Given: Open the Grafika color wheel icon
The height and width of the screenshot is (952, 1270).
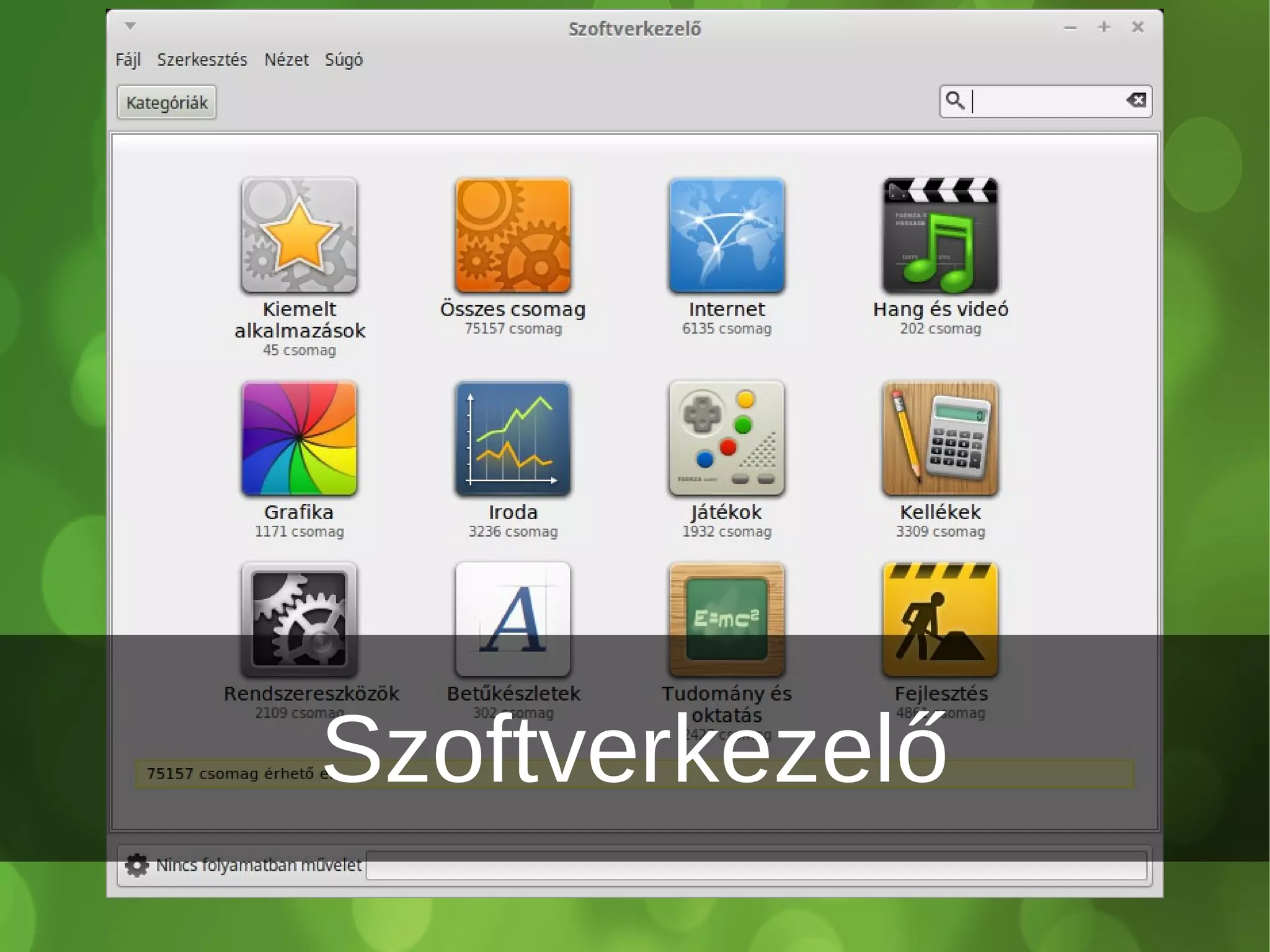Looking at the screenshot, I should point(300,438).
